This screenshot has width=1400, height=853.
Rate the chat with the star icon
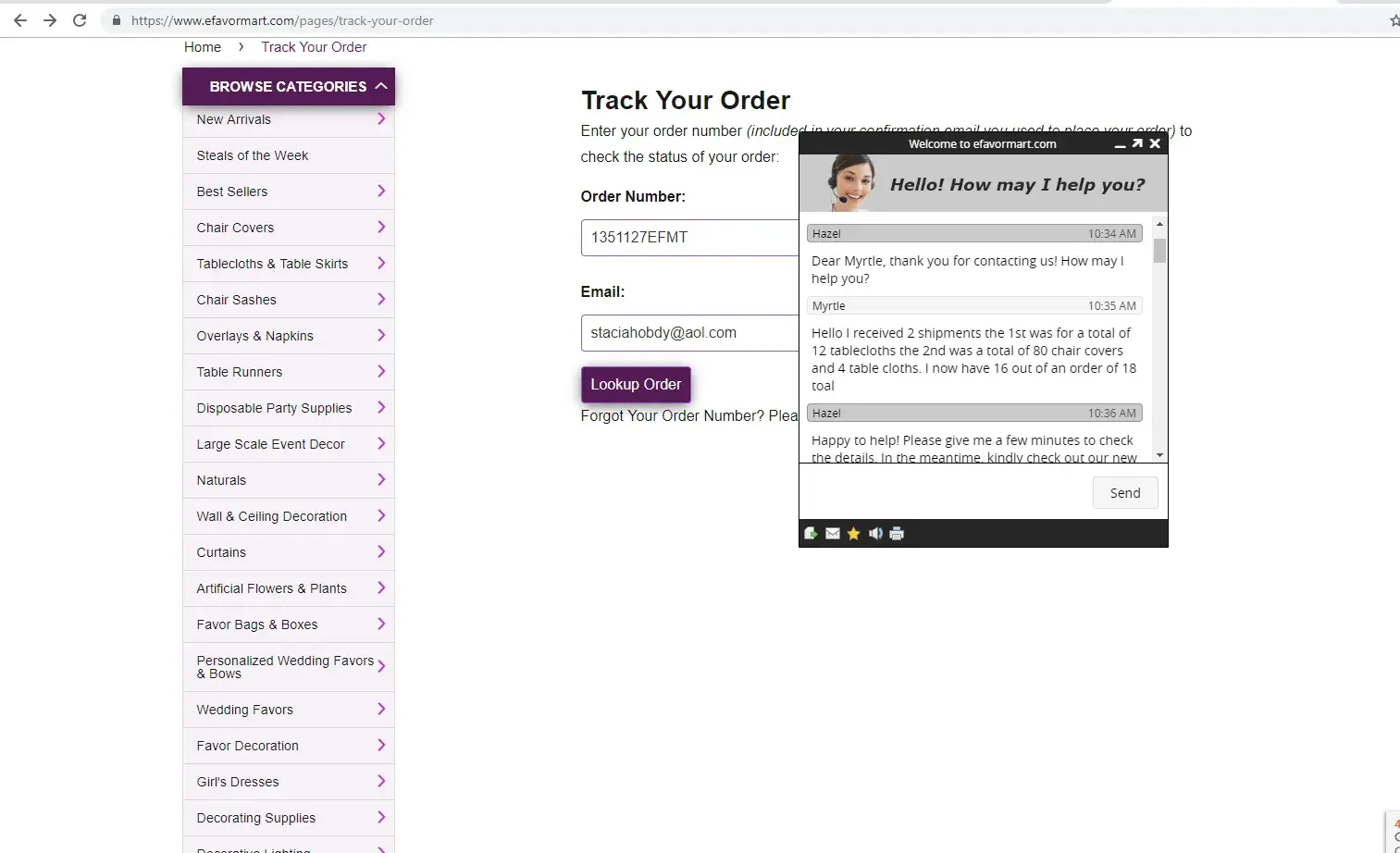[x=853, y=533]
